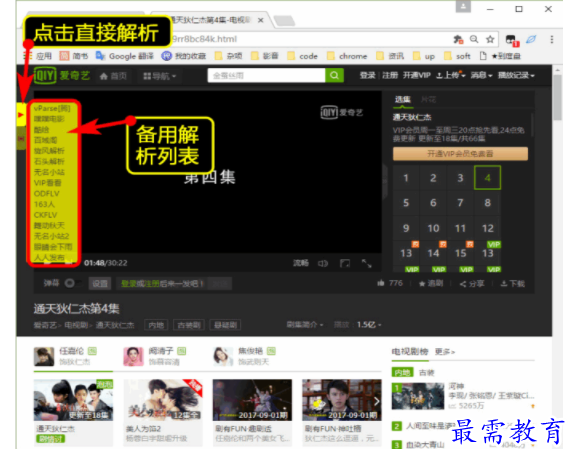Screen dimensions: 573x463
Task: Open the 流畅 video quality selector
Action: pos(301,263)
